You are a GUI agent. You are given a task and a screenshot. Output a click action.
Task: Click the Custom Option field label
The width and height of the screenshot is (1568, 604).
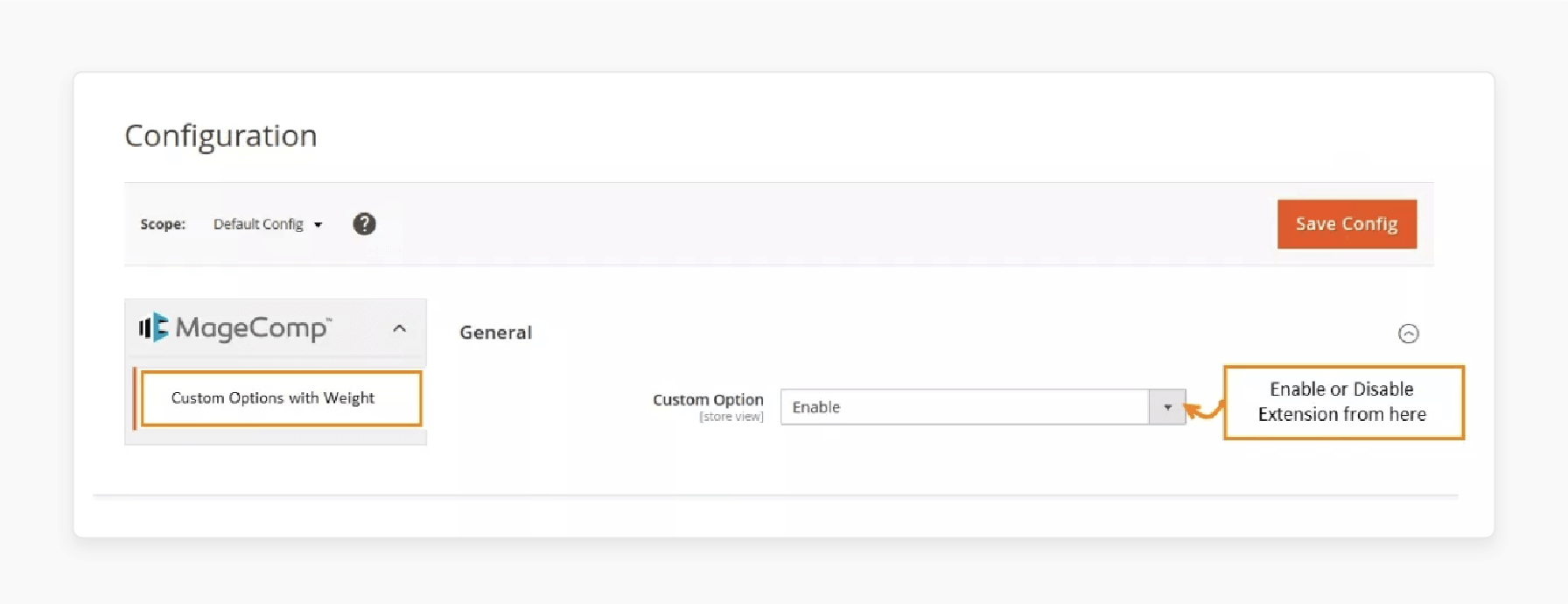[708, 399]
